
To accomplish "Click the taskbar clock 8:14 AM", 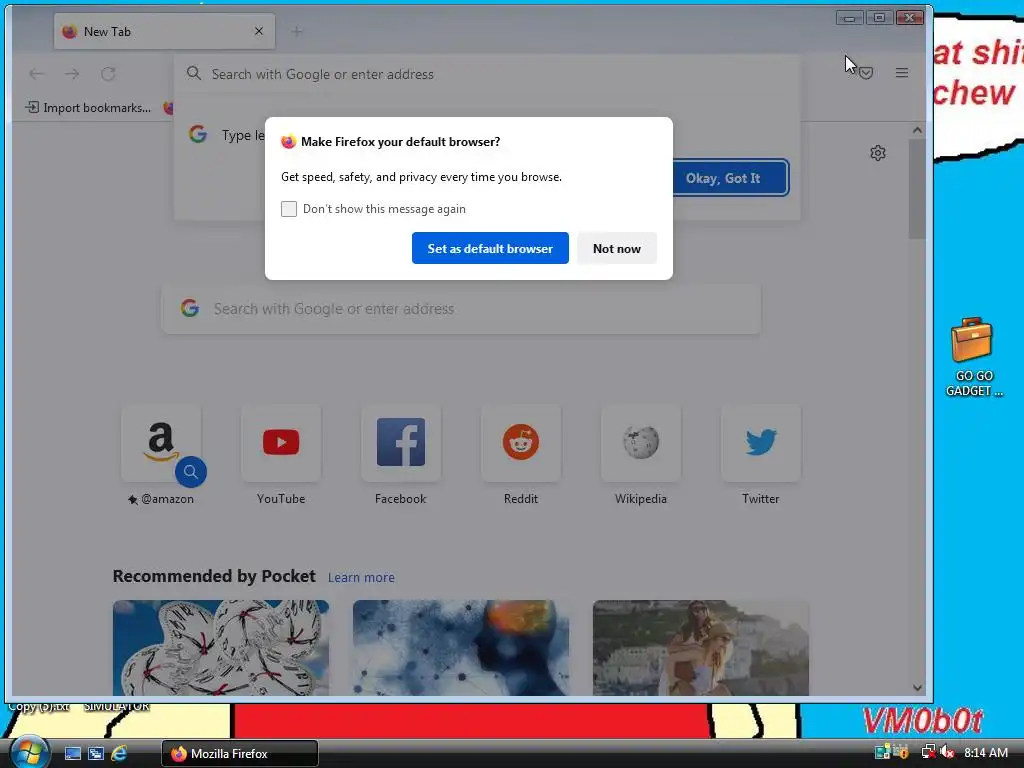I will pyautogui.click(x=986, y=752).
